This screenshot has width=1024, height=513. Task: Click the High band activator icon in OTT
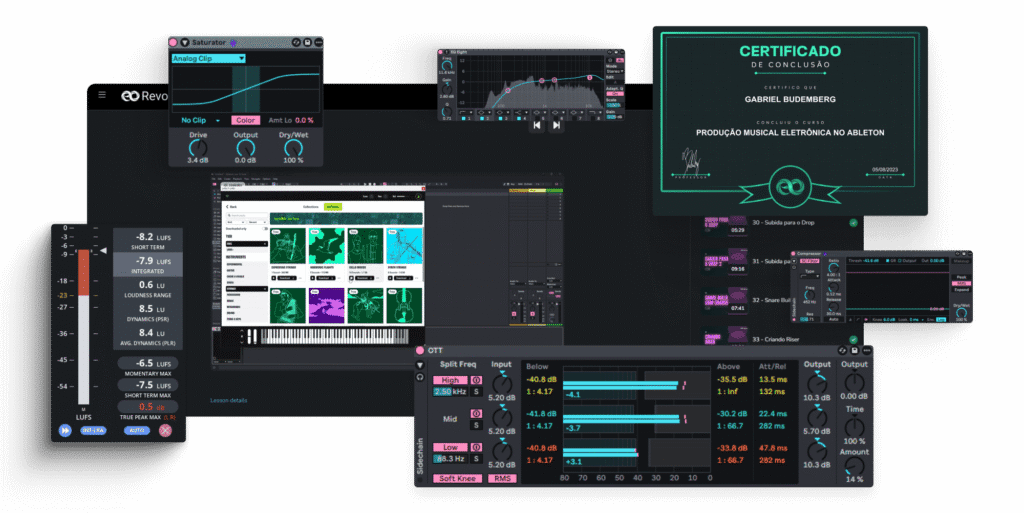[x=476, y=380]
